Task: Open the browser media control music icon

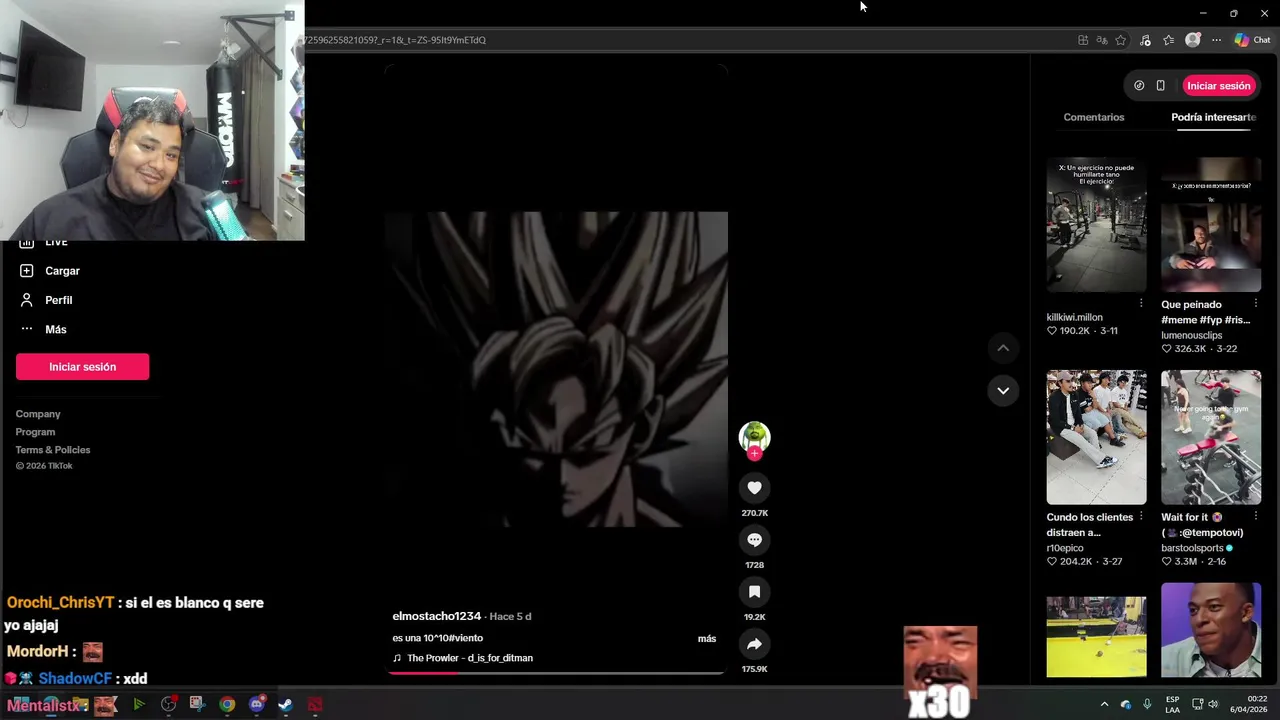Action: click(x=1145, y=40)
